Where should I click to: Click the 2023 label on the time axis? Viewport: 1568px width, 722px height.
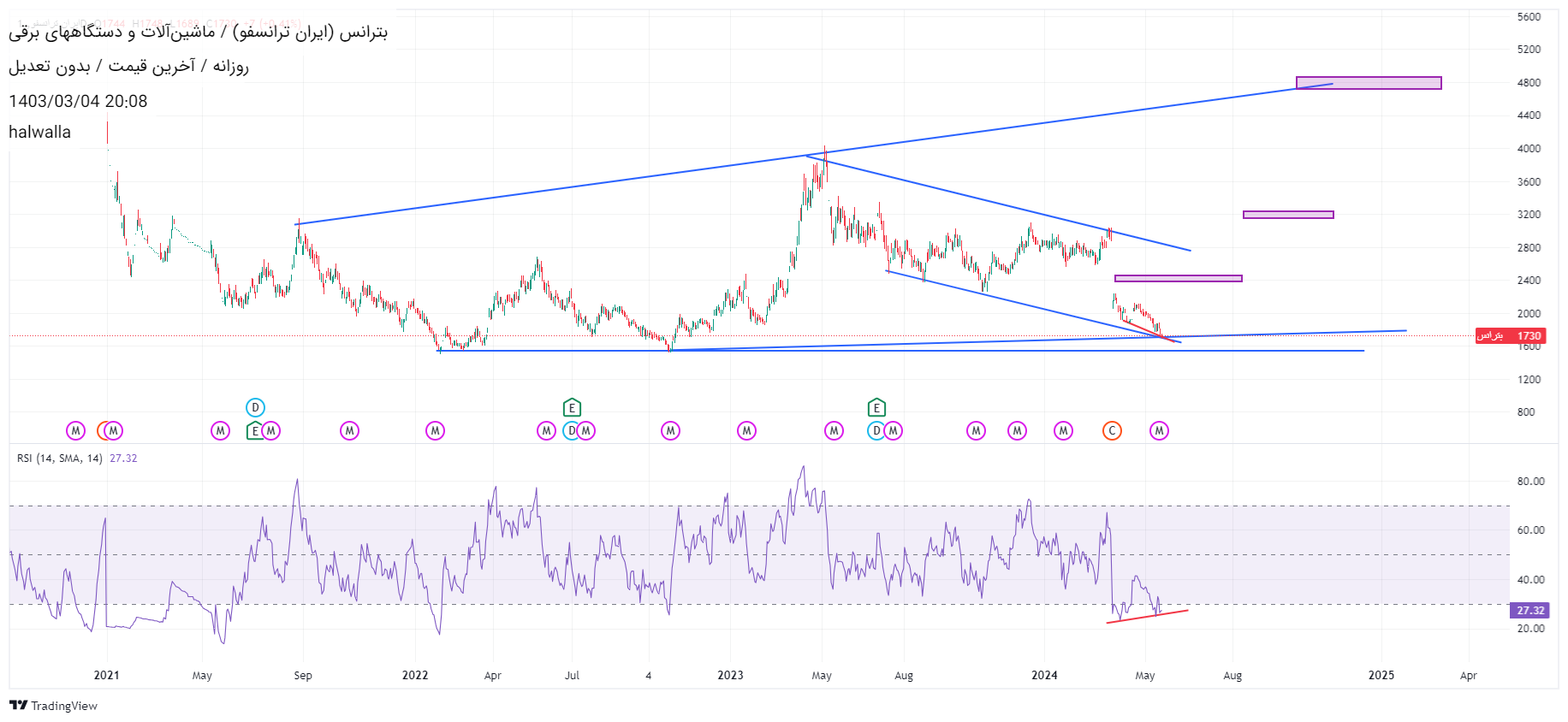click(730, 675)
